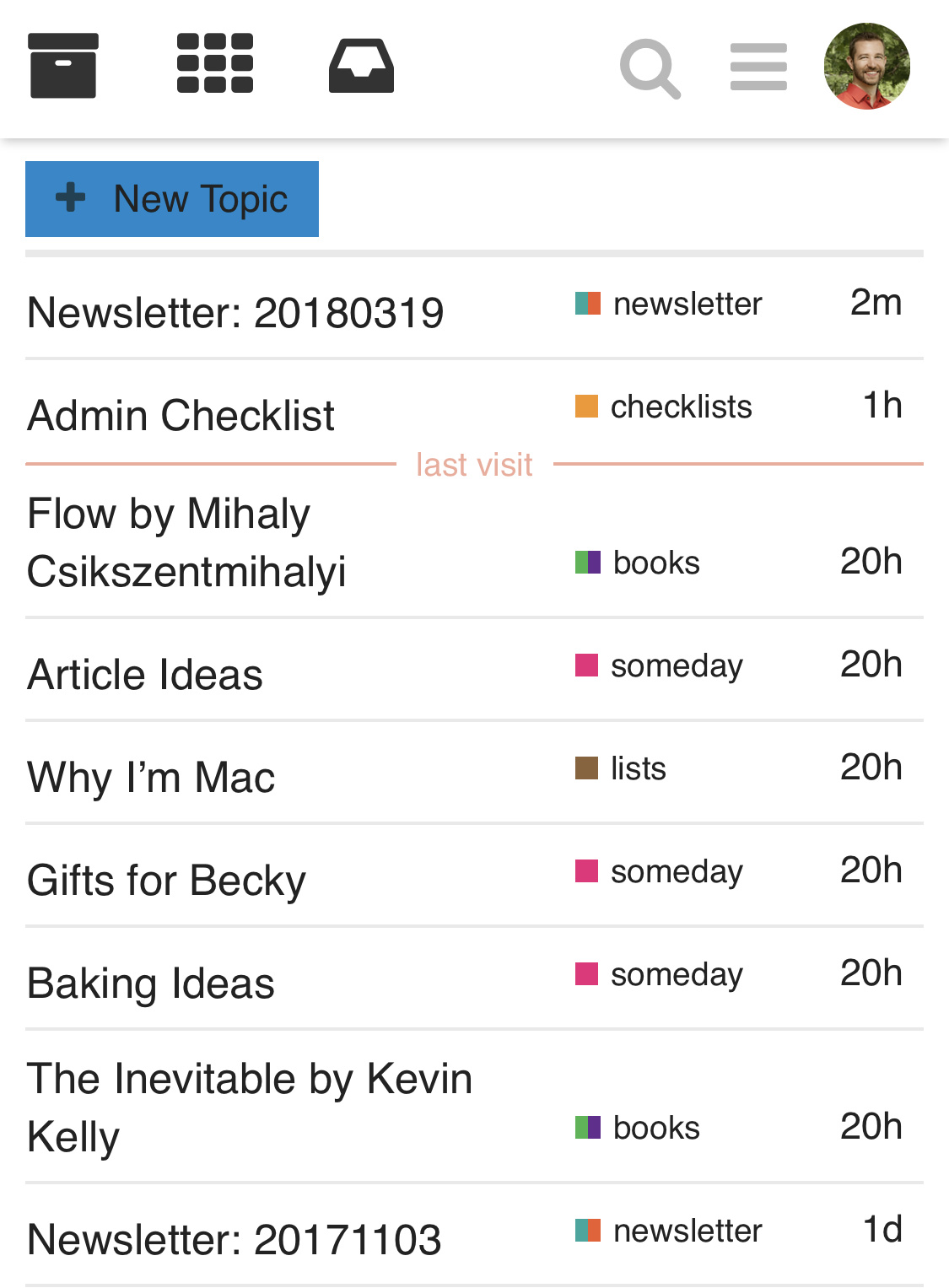Open The Inevitable by Kevin Kelly topic
The height and width of the screenshot is (1288, 949).
tap(249, 1107)
